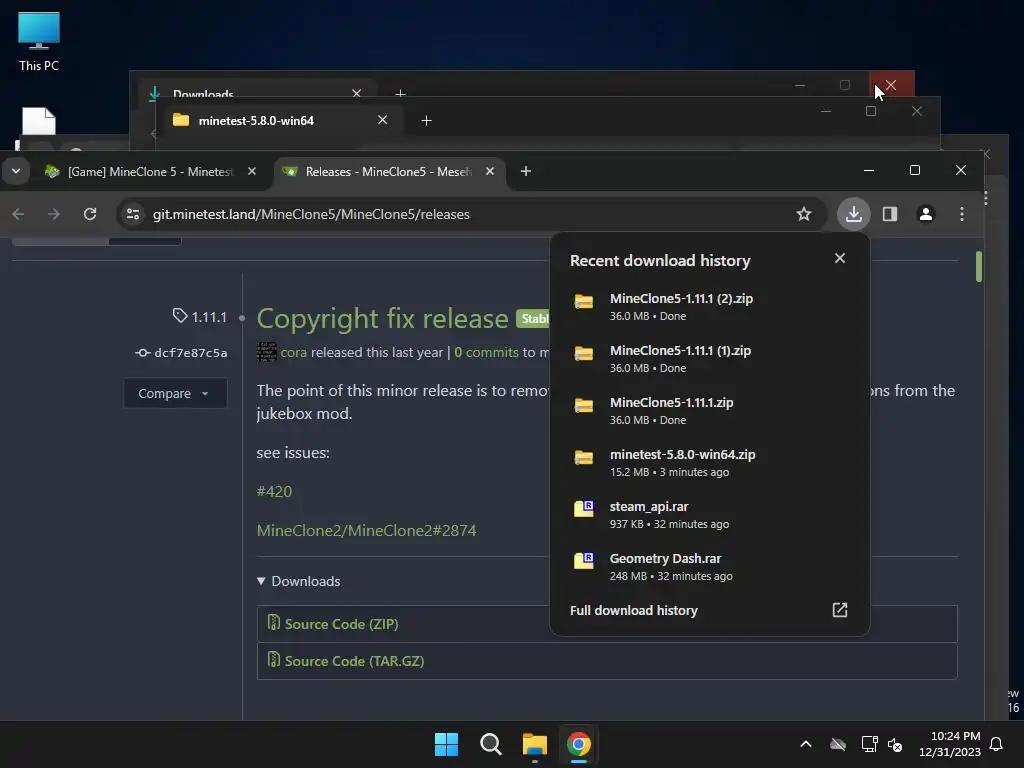Click the address bar URL
1024x768 pixels.
coord(311,214)
